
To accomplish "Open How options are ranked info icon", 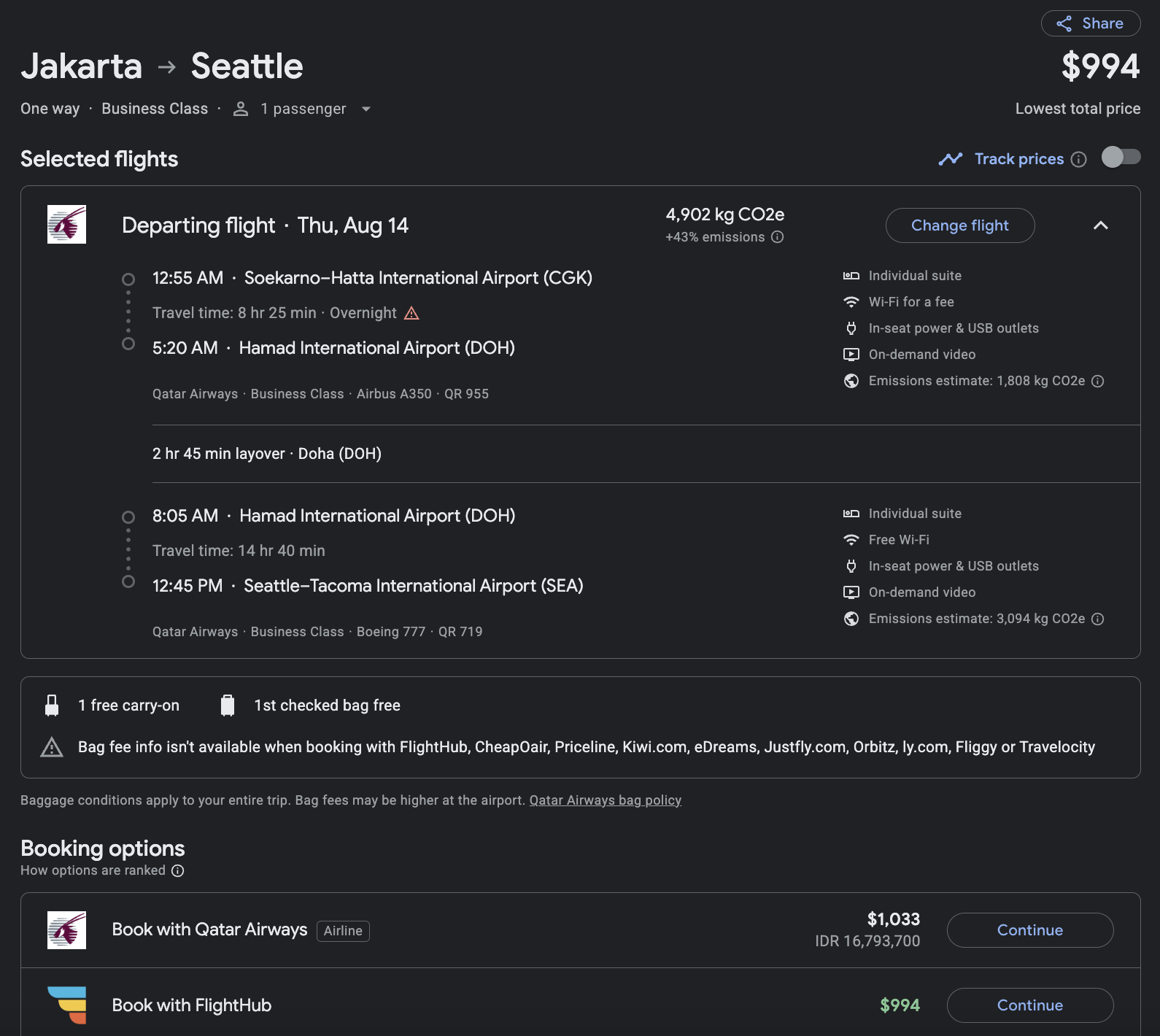I will coord(178,870).
